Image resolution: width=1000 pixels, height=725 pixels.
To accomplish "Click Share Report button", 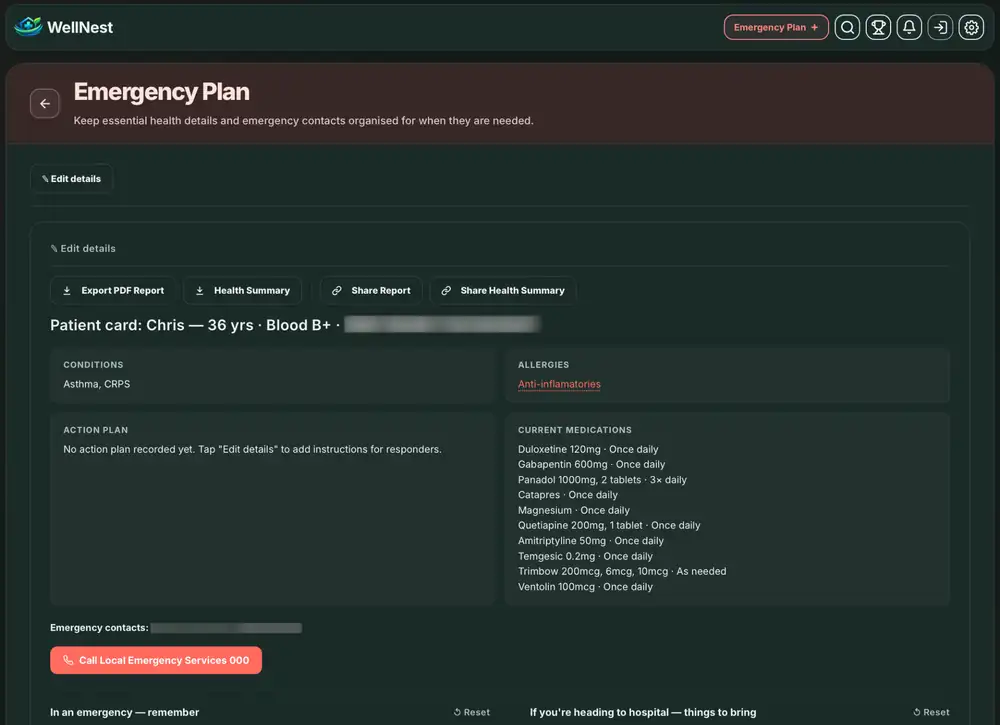I will point(371,291).
